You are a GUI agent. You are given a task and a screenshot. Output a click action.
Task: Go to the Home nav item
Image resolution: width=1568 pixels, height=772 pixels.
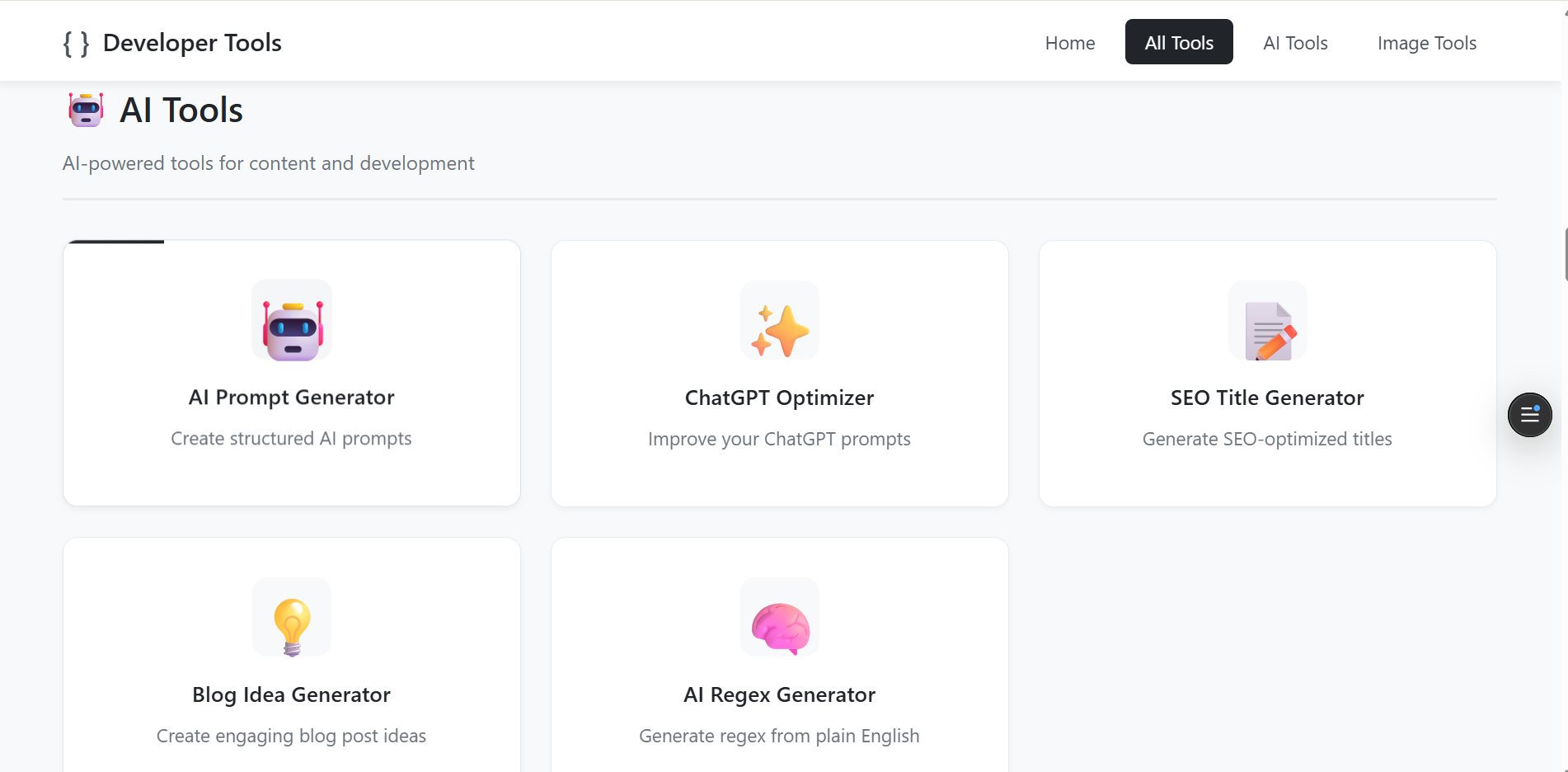(1070, 43)
